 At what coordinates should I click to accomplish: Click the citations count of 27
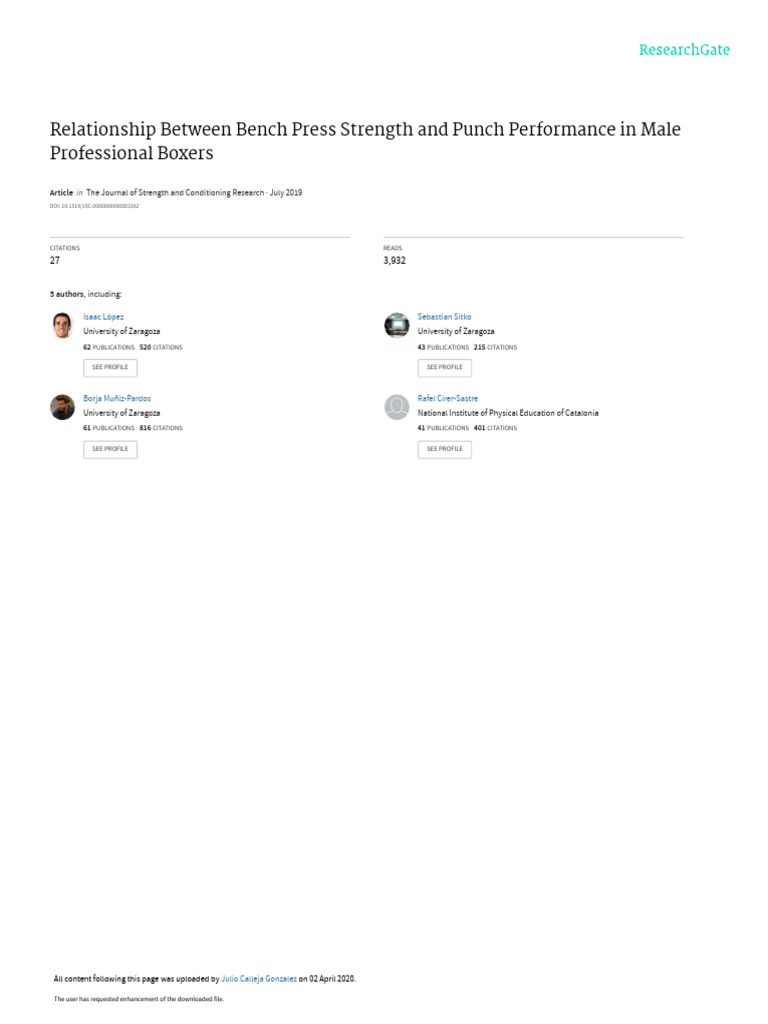55,260
